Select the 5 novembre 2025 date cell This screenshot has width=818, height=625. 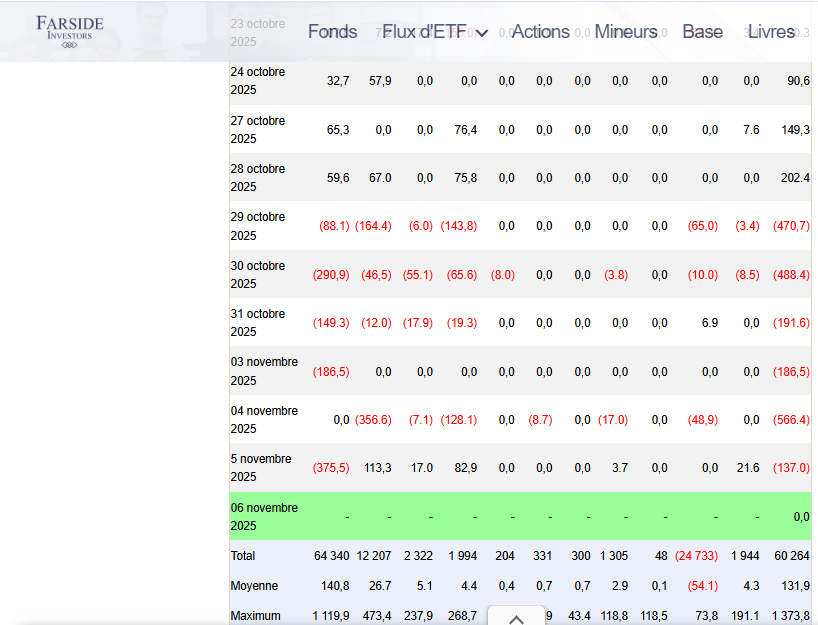tap(261, 467)
